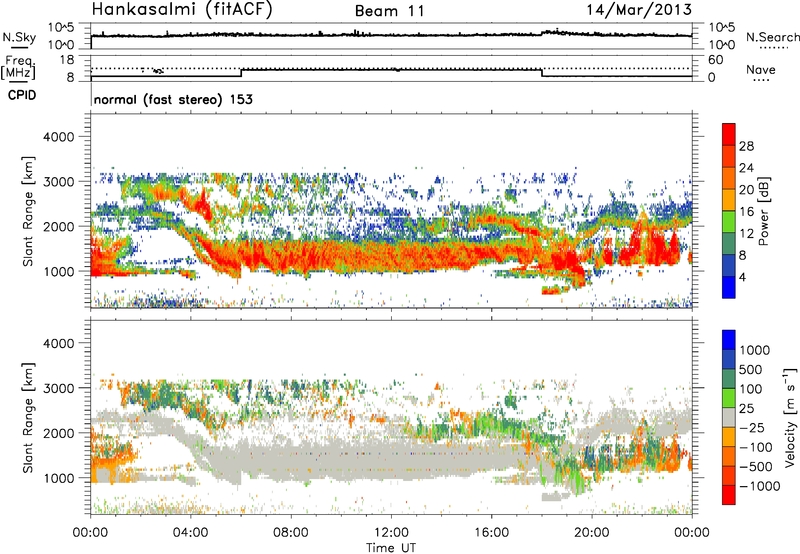This screenshot has height=554, width=800.
Task: Click the 'Hankasalmi (fitACF)' plot title
Action: 182,10
